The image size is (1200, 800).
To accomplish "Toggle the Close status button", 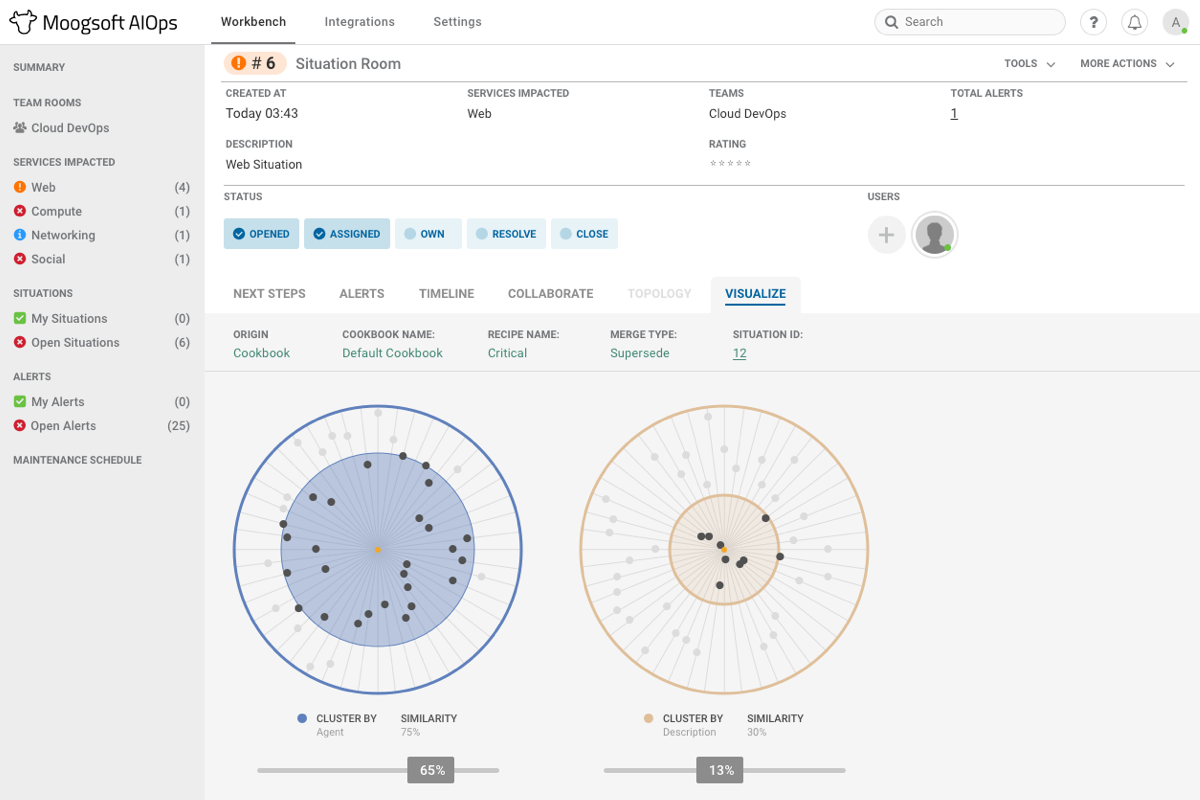I will [x=584, y=234].
